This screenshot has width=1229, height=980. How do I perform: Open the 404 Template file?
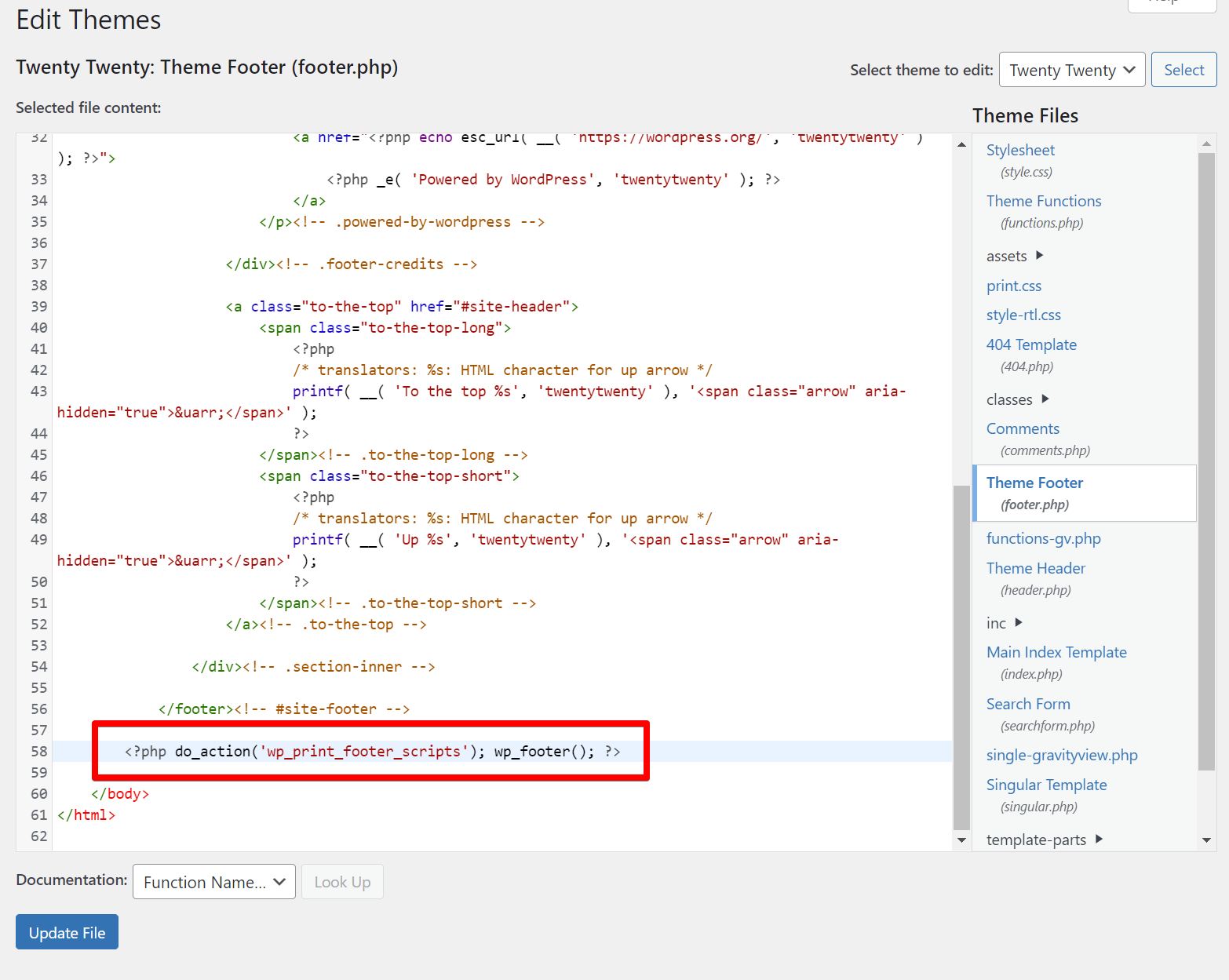(x=1030, y=345)
